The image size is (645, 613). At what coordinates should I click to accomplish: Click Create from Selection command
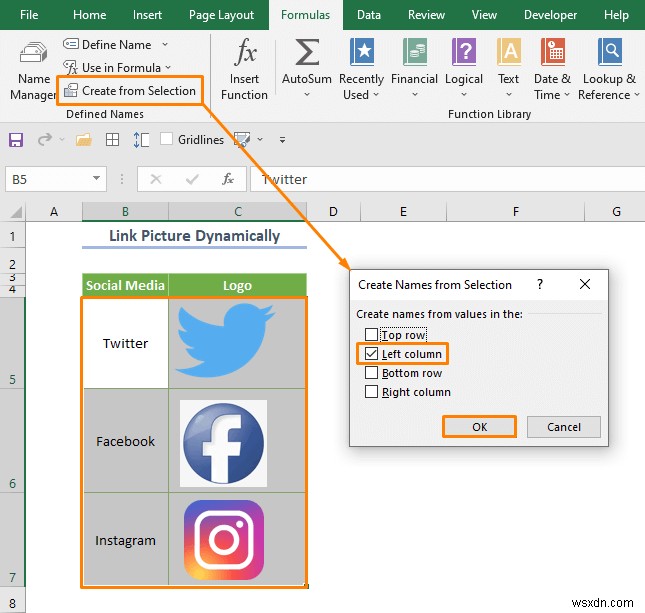point(130,91)
